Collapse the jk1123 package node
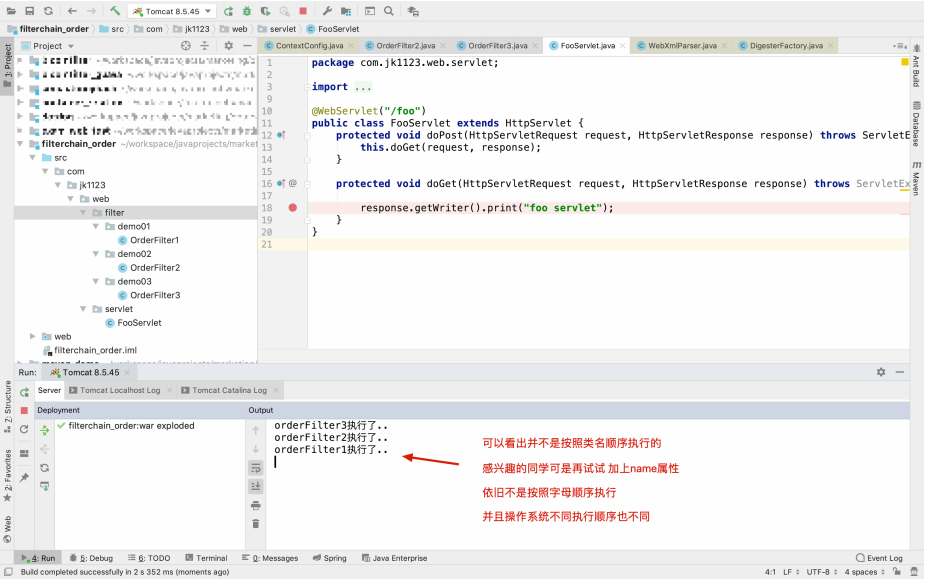This screenshot has height=579, width=925. [x=58, y=185]
